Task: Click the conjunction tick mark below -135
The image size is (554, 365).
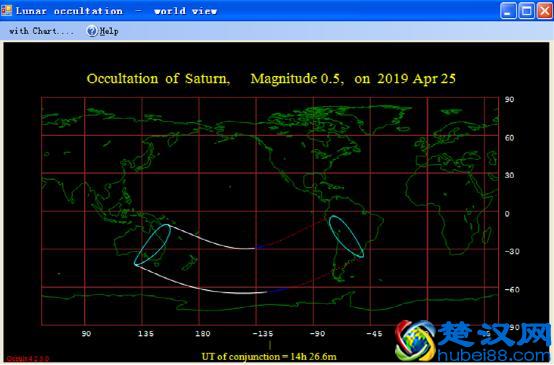Action: click(270, 345)
